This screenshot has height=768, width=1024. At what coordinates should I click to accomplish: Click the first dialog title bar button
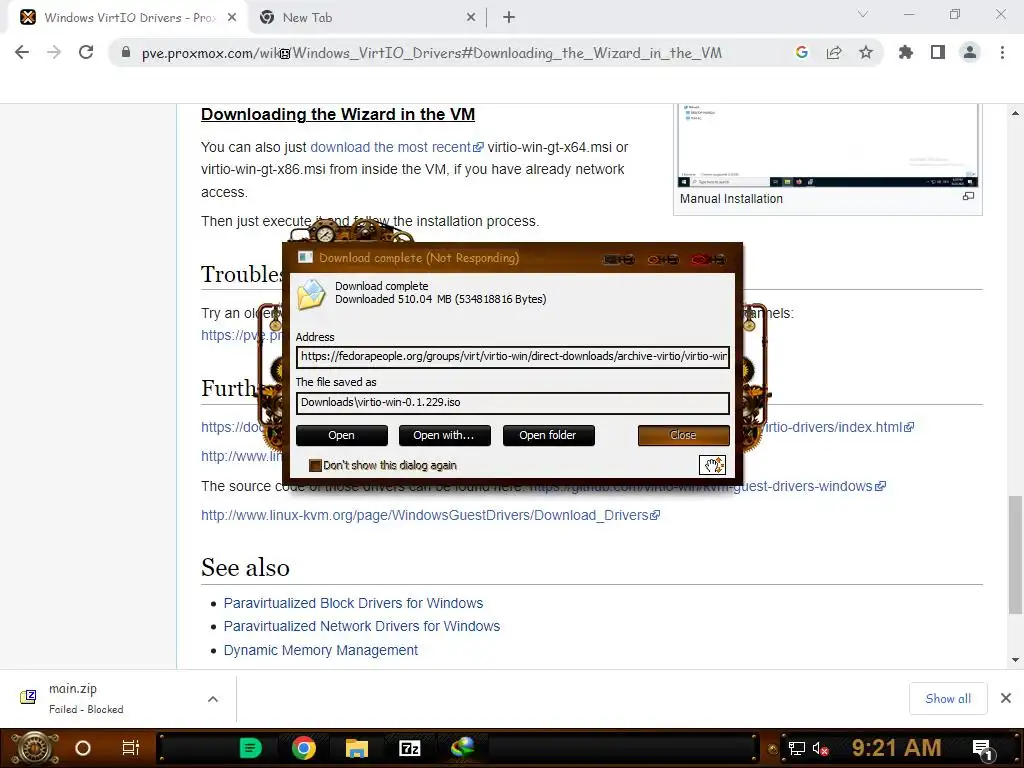(619, 260)
